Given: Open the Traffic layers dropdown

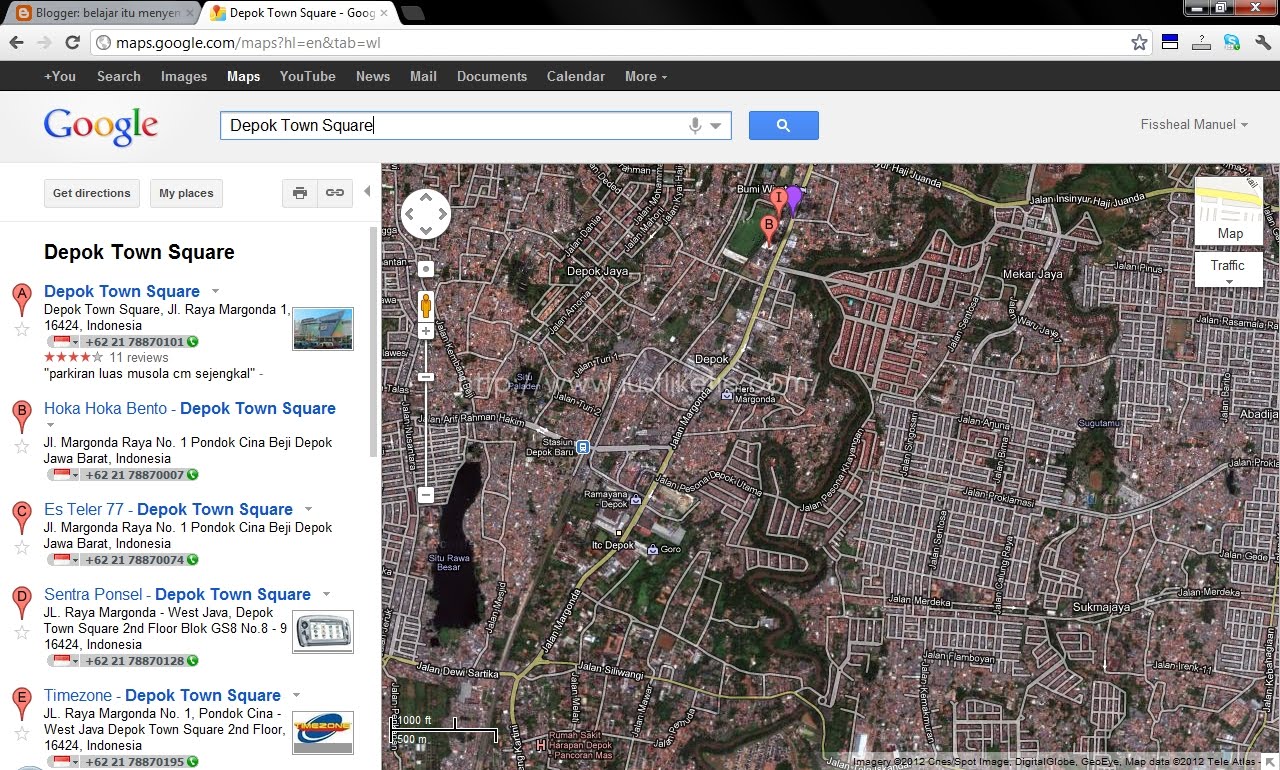Looking at the screenshot, I should coord(1229,270).
